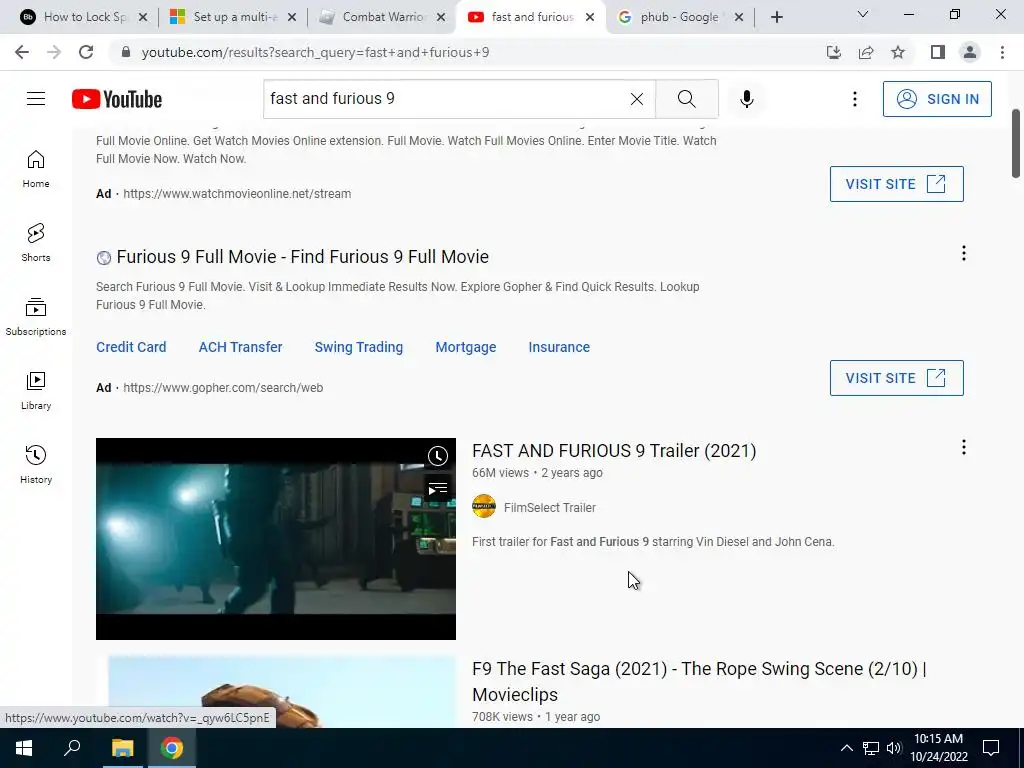Open FilmSelect Trailer channel avatar

pyautogui.click(x=484, y=507)
